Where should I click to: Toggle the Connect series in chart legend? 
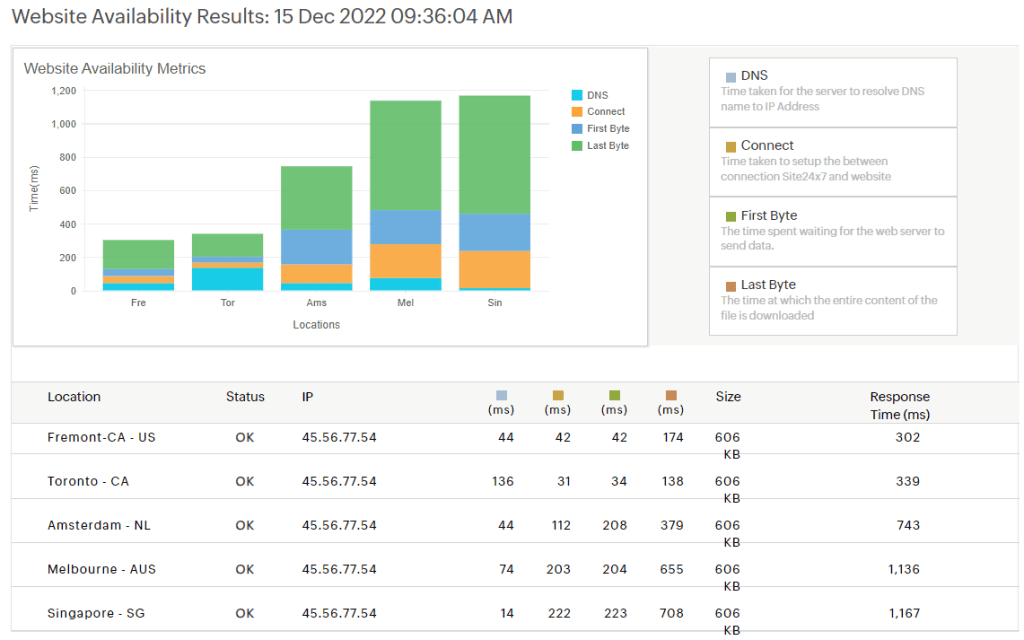pyautogui.click(x=605, y=112)
